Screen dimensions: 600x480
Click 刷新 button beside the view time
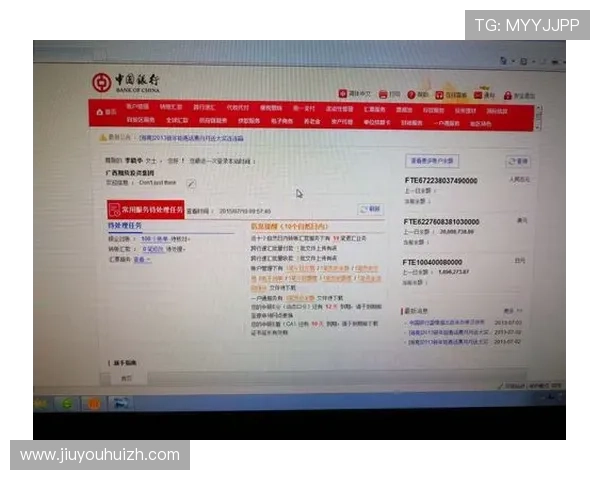(370, 209)
